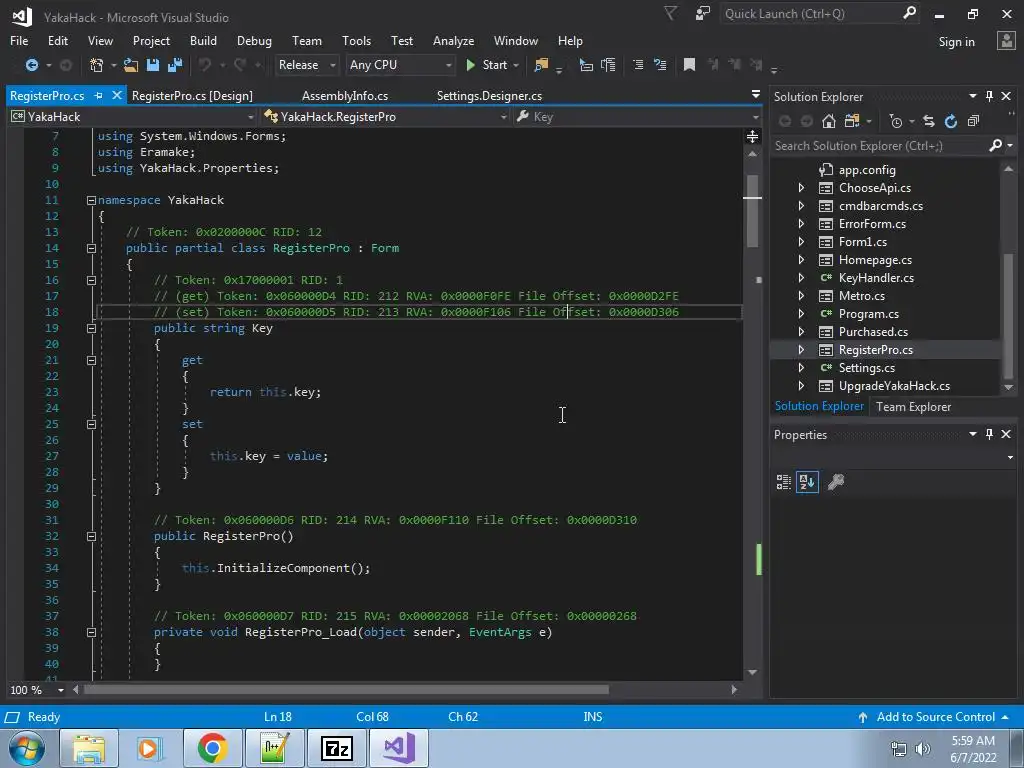Click the Solution Explorer Home icon
The height and width of the screenshot is (768, 1024).
[x=829, y=121]
